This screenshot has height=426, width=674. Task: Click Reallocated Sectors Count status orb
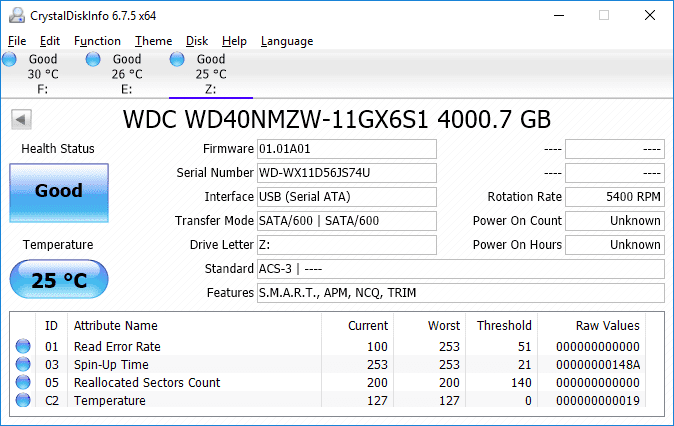pyautogui.click(x=23, y=383)
